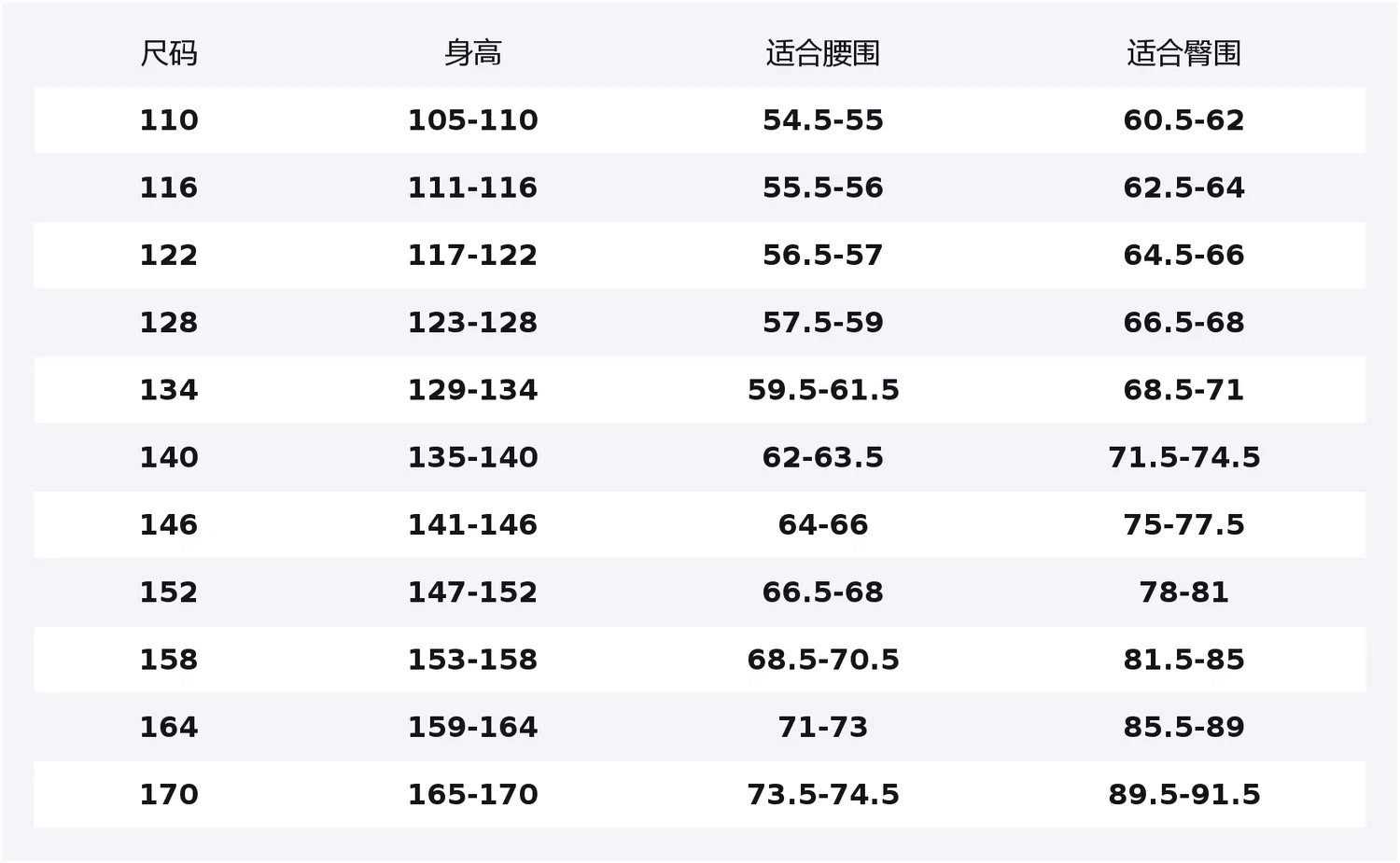This screenshot has width=1400, height=863.
Task: Click hip value 71.5-74.5
Action: tap(1183, 457)
